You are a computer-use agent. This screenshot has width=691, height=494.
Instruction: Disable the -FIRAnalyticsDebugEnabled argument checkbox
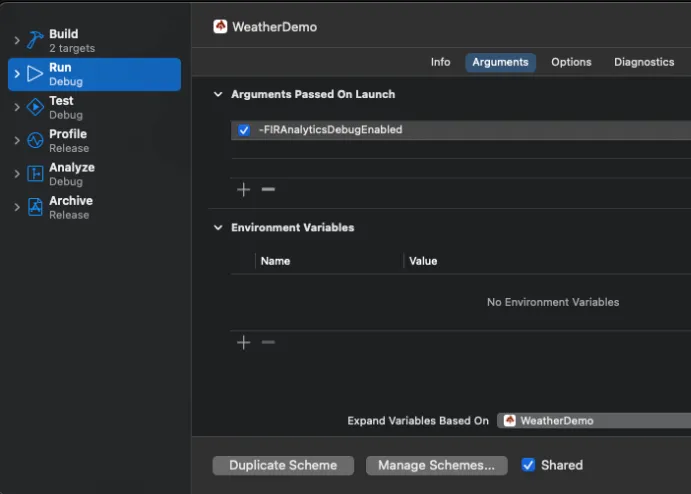[x=244, y=130]
